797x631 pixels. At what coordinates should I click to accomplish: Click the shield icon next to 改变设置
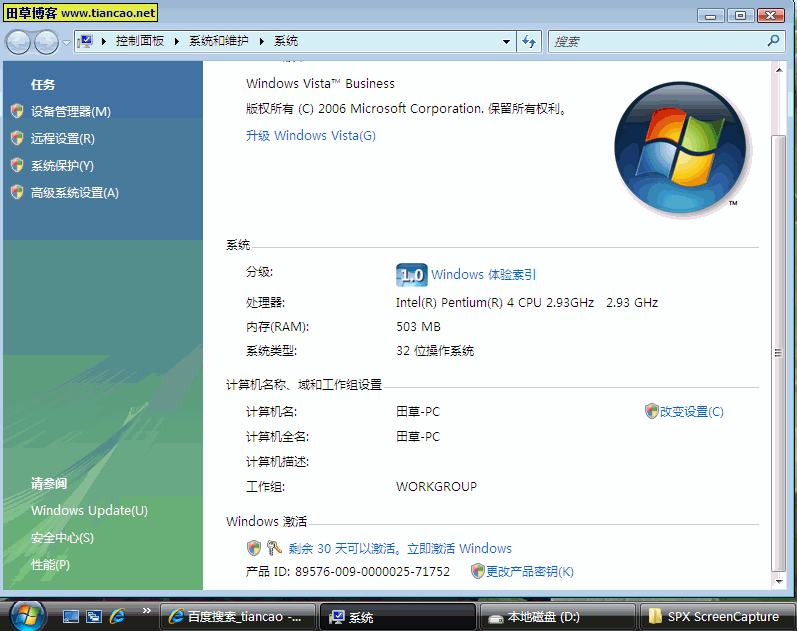(652, 411)
